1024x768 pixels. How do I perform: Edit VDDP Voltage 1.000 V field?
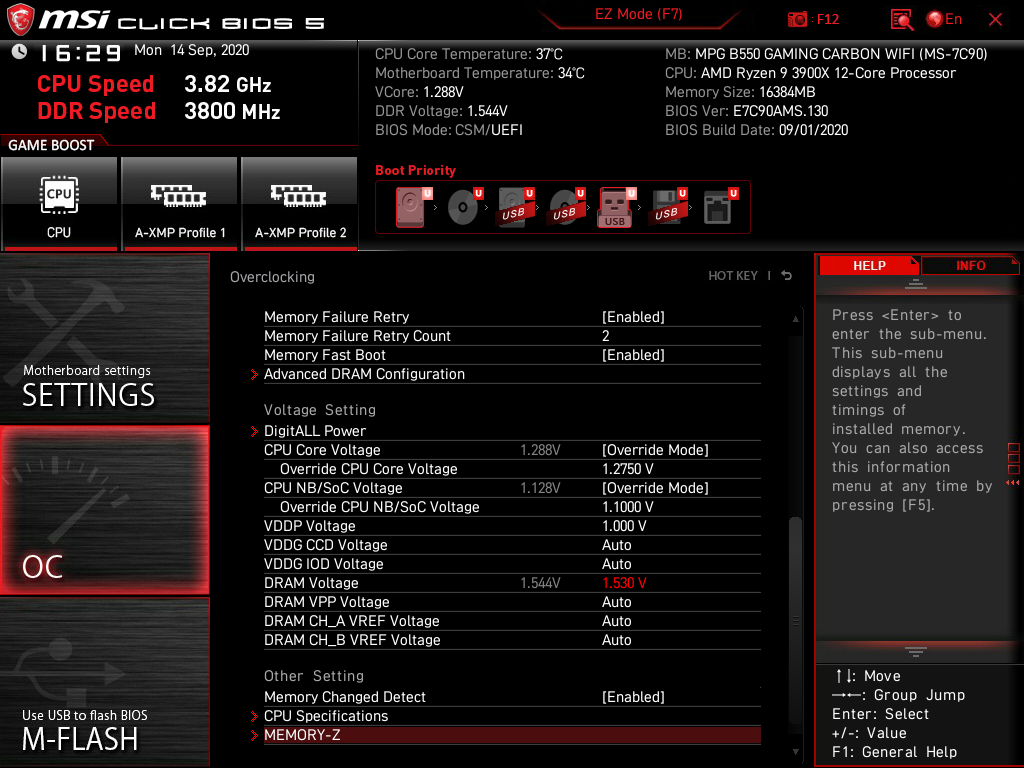coord(624,526)
